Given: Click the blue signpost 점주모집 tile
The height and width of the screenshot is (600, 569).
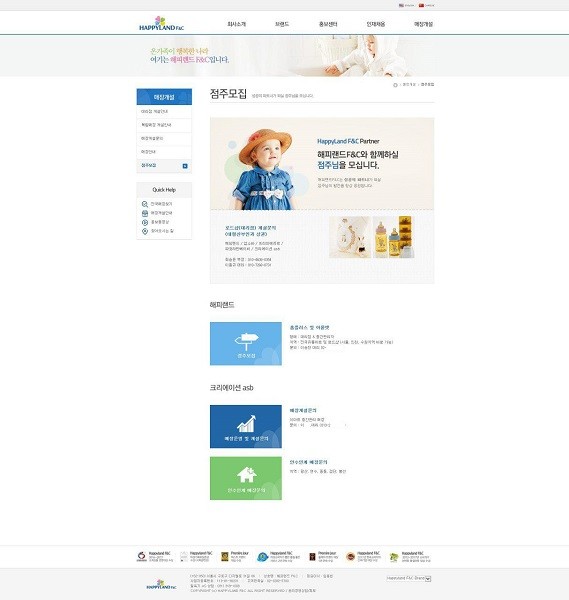Looking at the screenshot, I should pos(246,344).
